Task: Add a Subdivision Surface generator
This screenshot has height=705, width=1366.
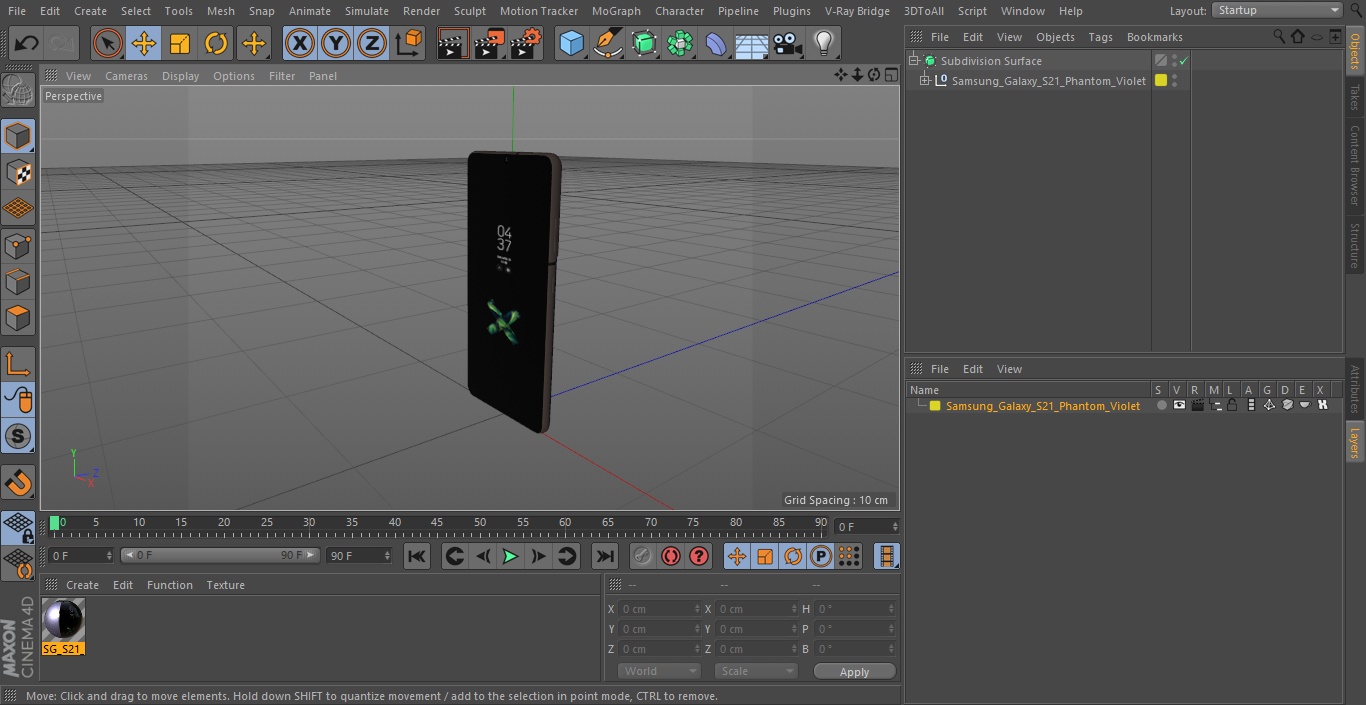Action: point(644,43)
